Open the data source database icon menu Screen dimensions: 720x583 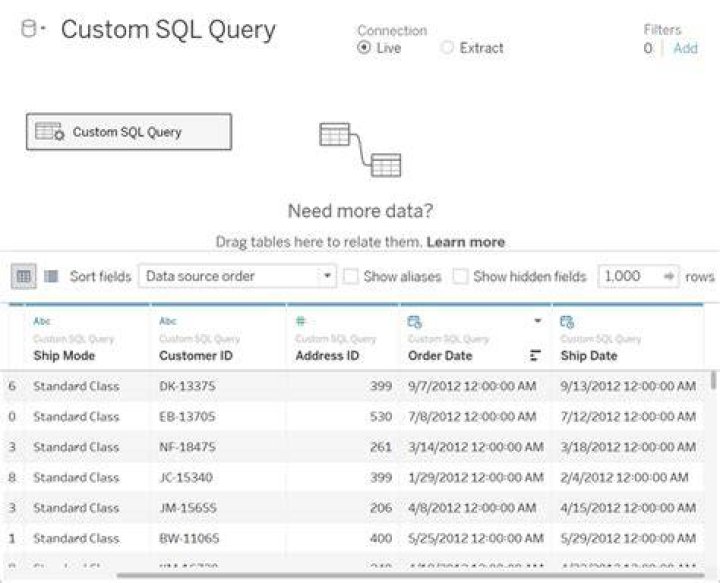(29, 28)
